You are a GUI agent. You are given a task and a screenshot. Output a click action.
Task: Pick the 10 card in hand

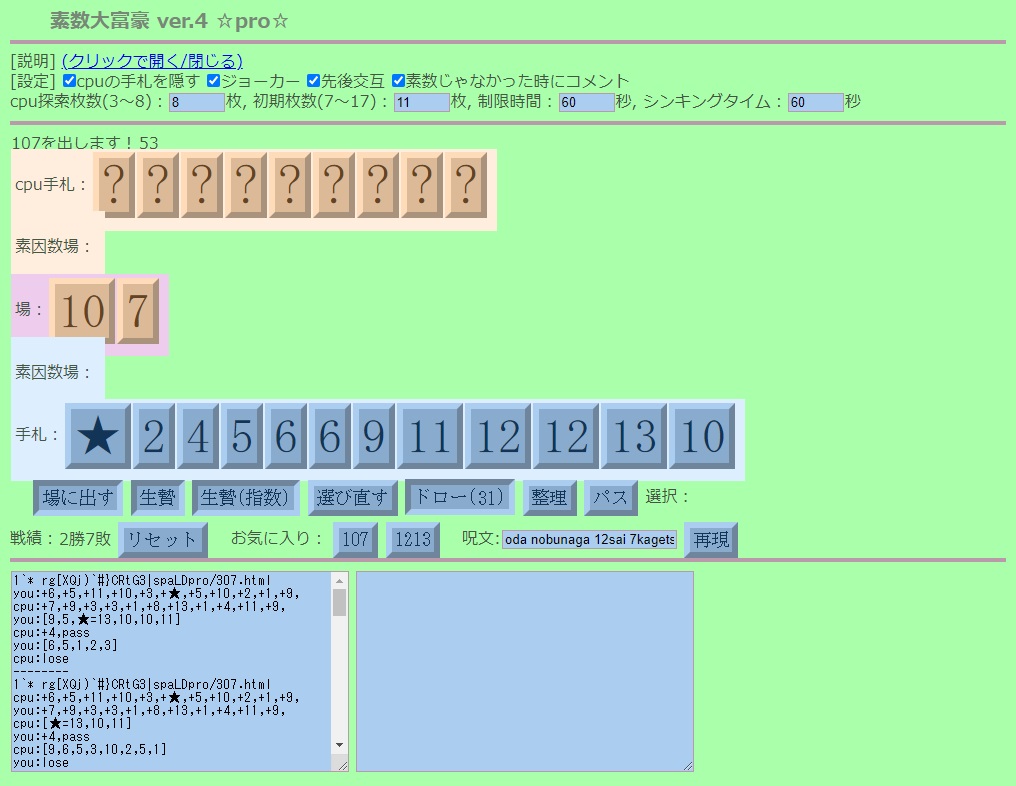[x=702, y=435]
